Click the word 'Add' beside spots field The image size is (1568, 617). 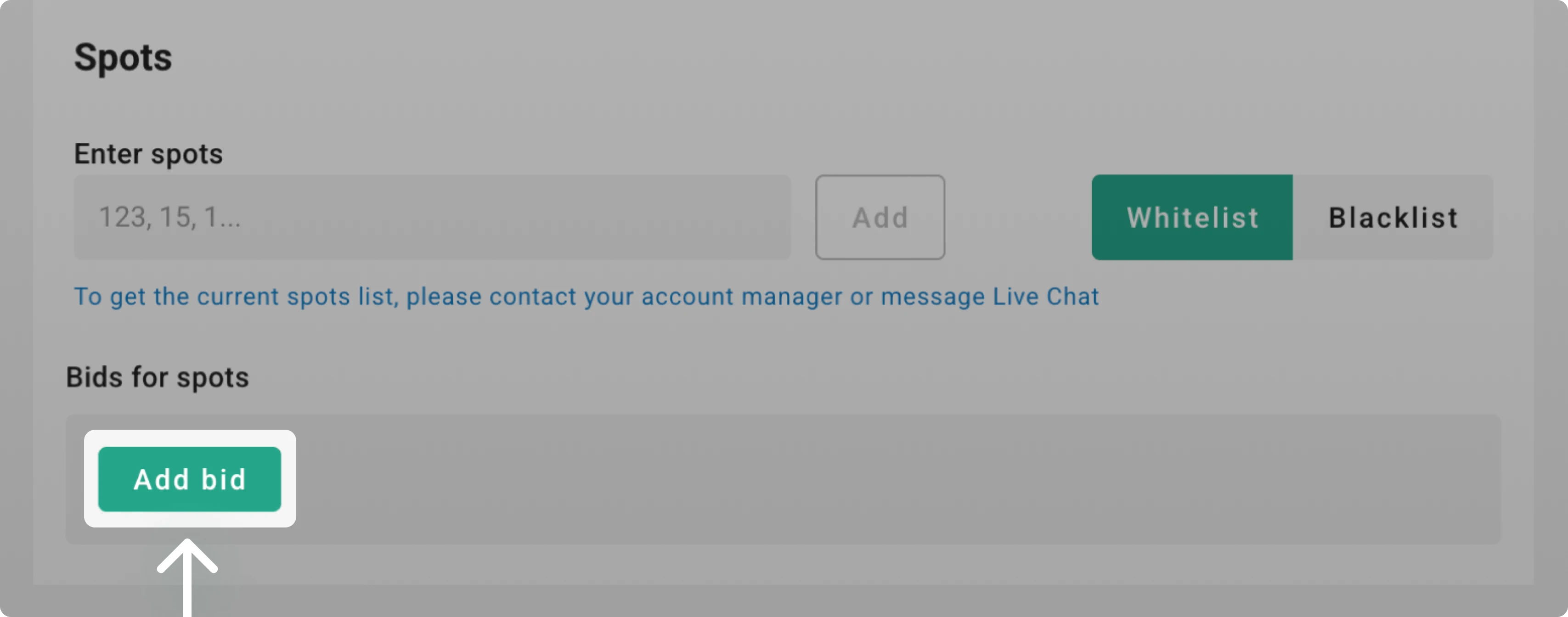[880, 217]
